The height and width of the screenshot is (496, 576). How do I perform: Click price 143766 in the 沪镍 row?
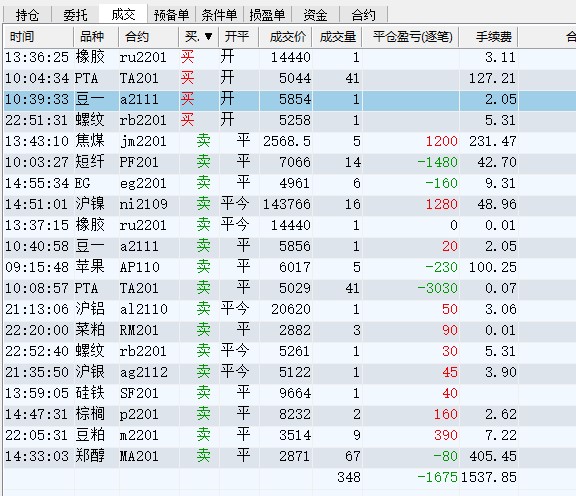point(287,204)
